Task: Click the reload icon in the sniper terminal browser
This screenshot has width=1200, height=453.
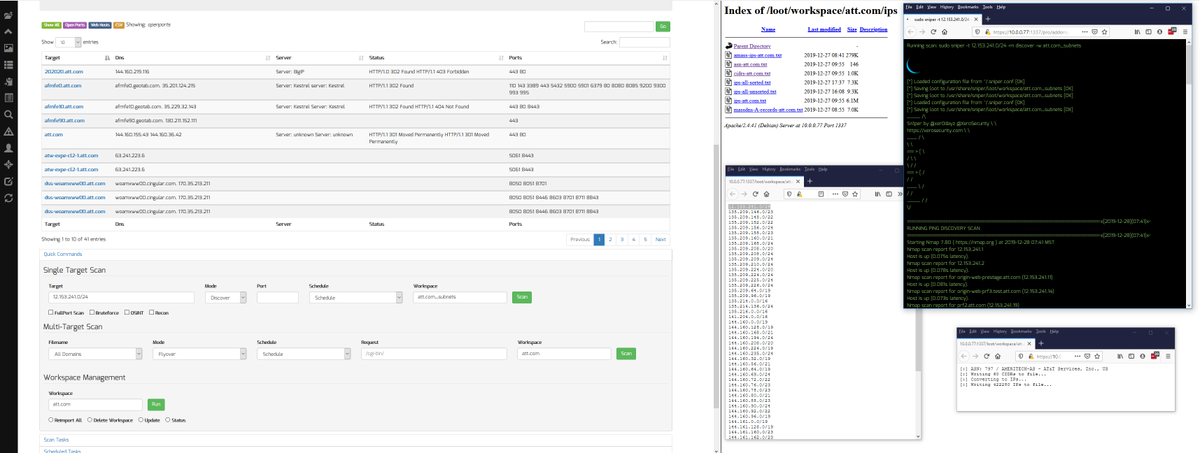Action: pyautogui.click(x=933, y=32)
